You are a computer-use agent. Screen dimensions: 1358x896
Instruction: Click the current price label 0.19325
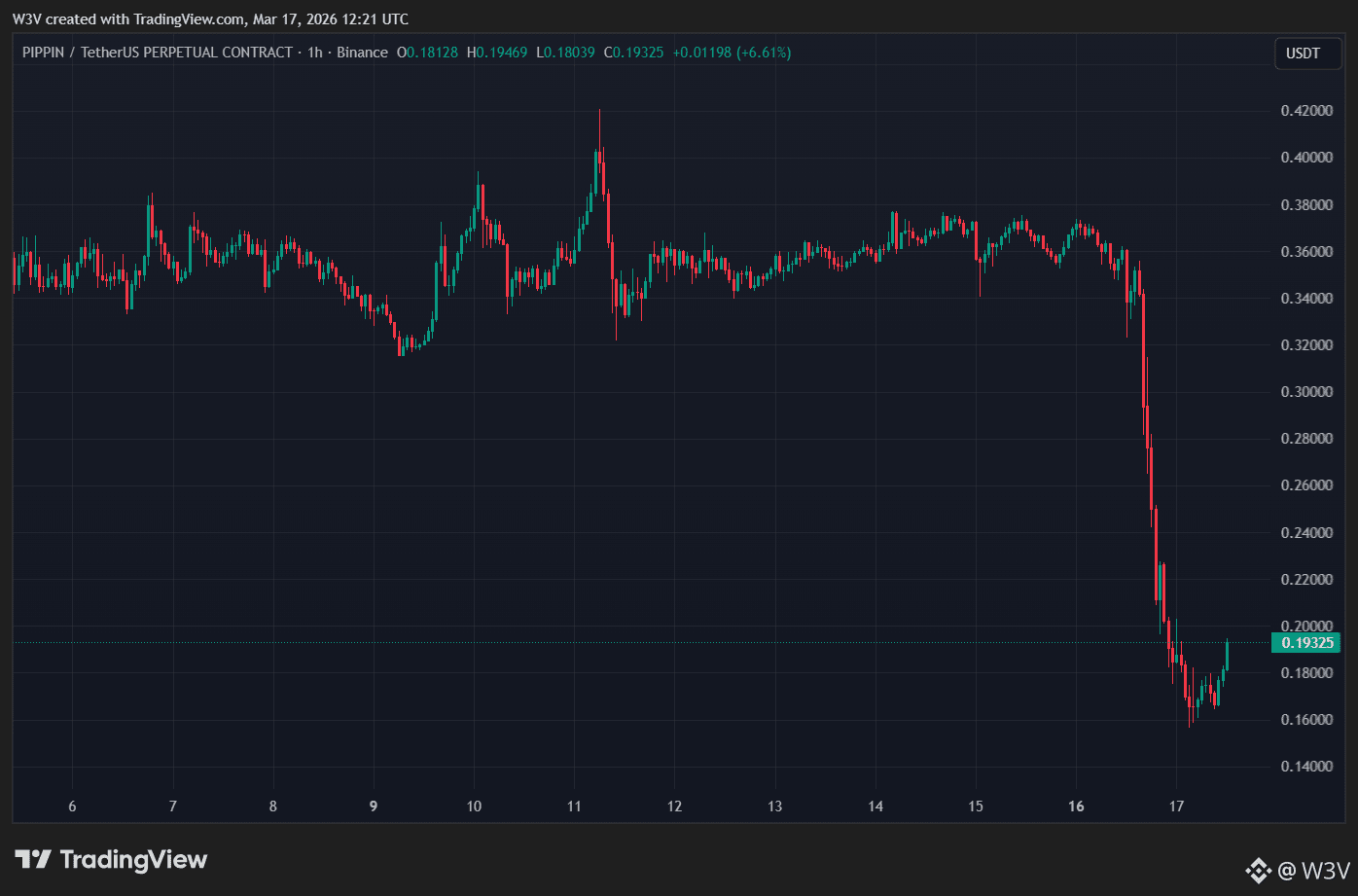(x=1306, y=642)
